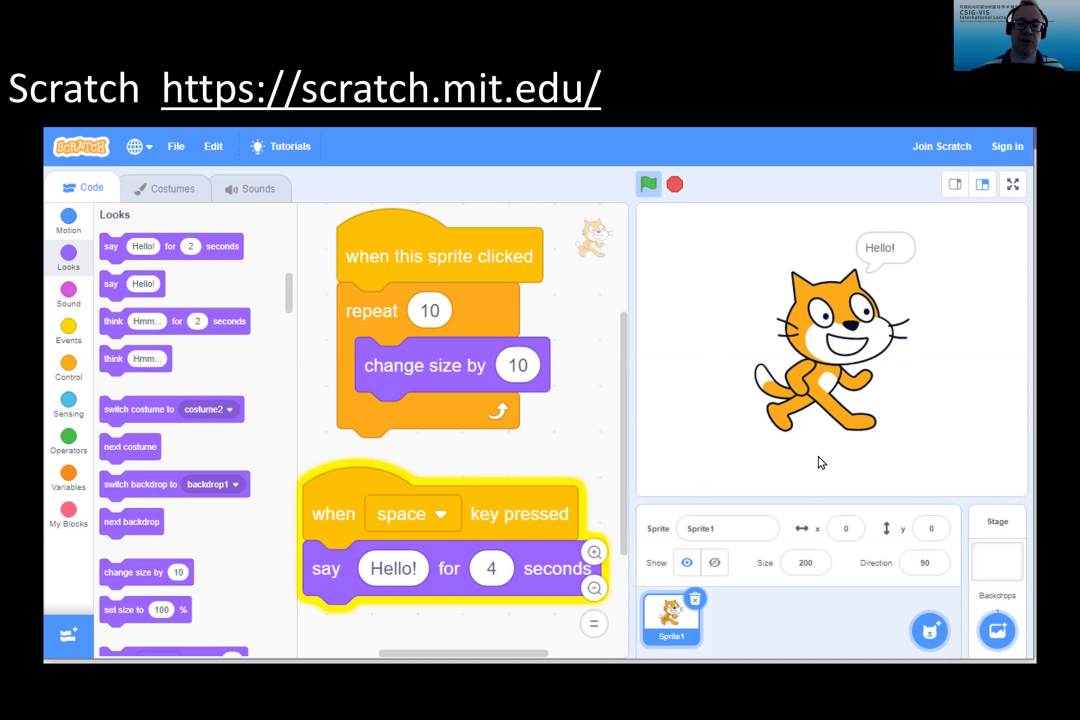Click set size to 100 value field

point(161,610)
